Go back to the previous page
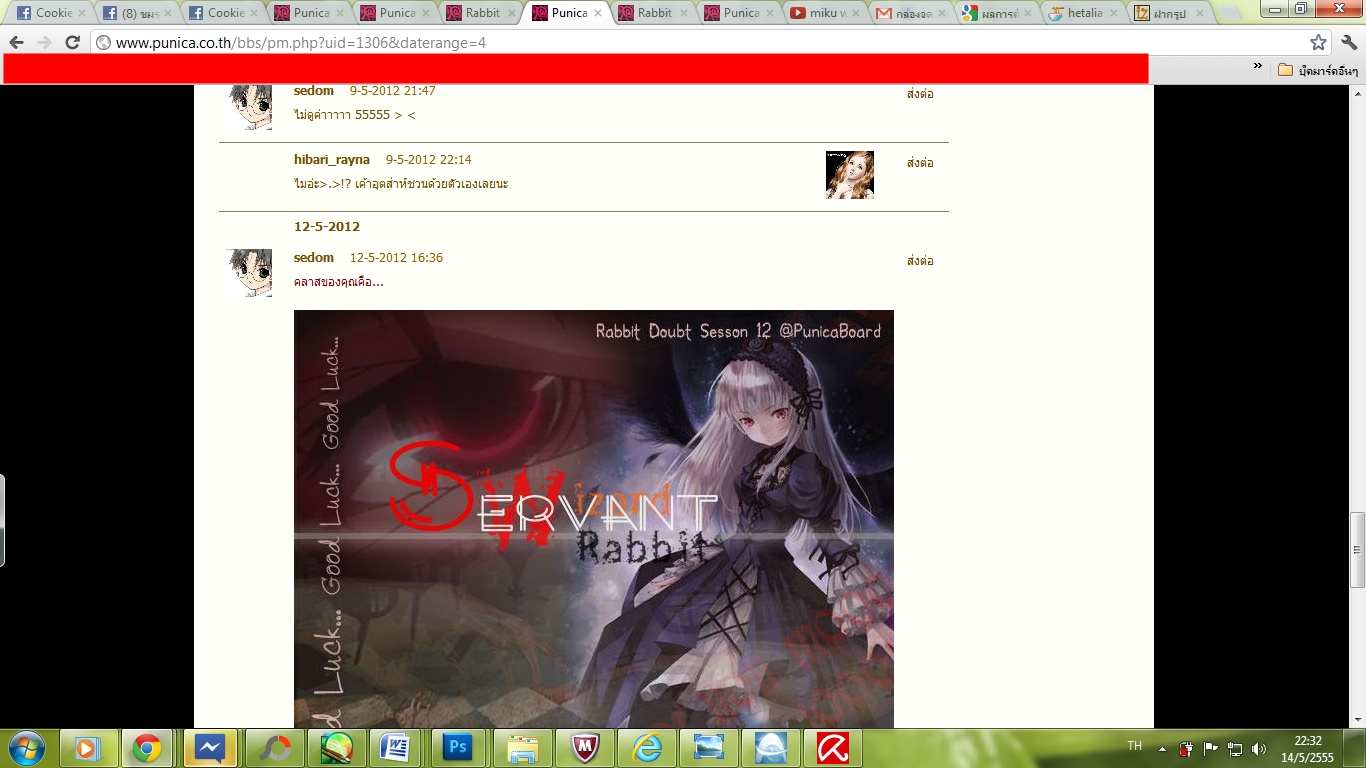 click(x=16, y=42)
